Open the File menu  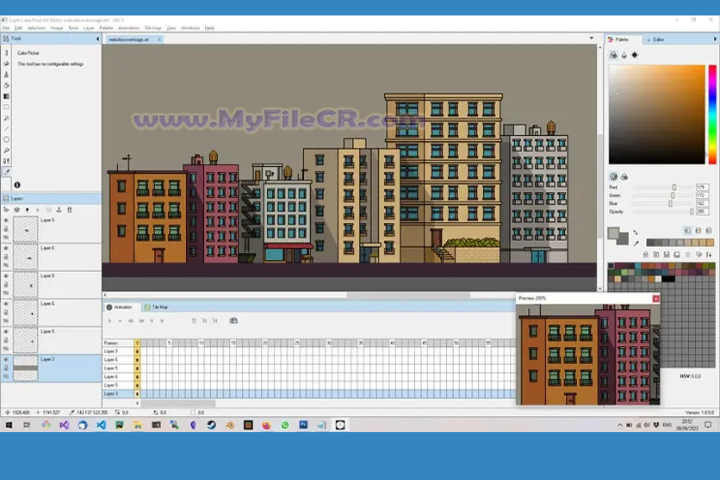pos(6,28)
